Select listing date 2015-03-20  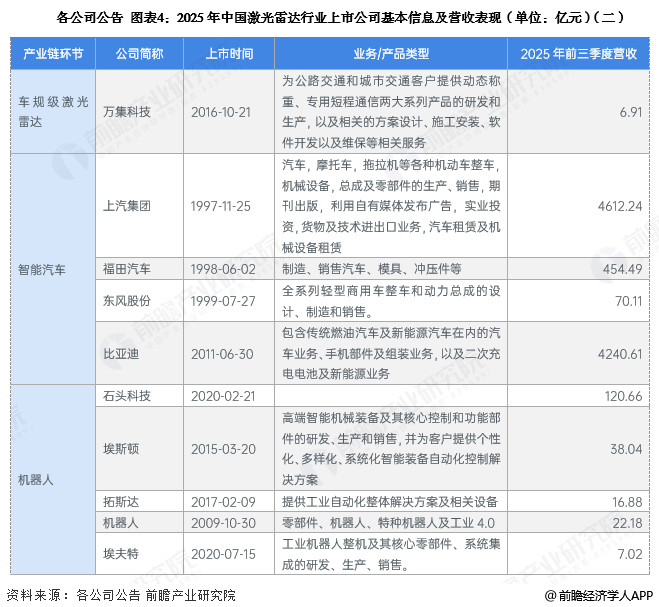pyautogui.click(x=223, y=449)
